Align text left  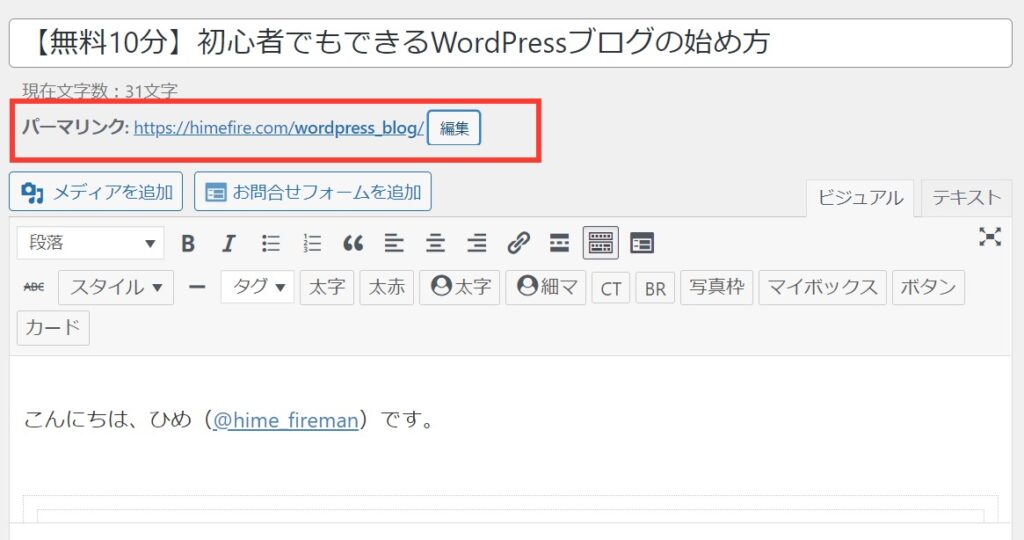tap(394, 244)
